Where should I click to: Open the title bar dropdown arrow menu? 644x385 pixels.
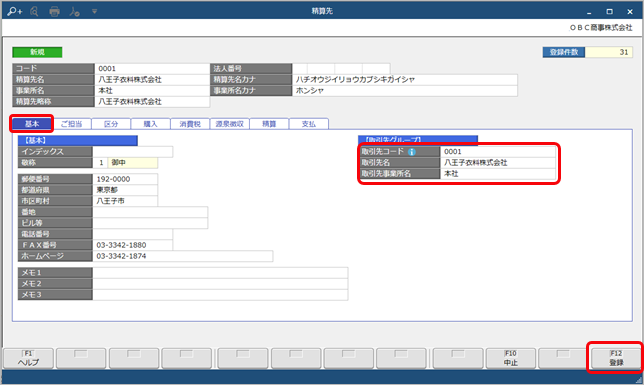[x=94, y=12]
